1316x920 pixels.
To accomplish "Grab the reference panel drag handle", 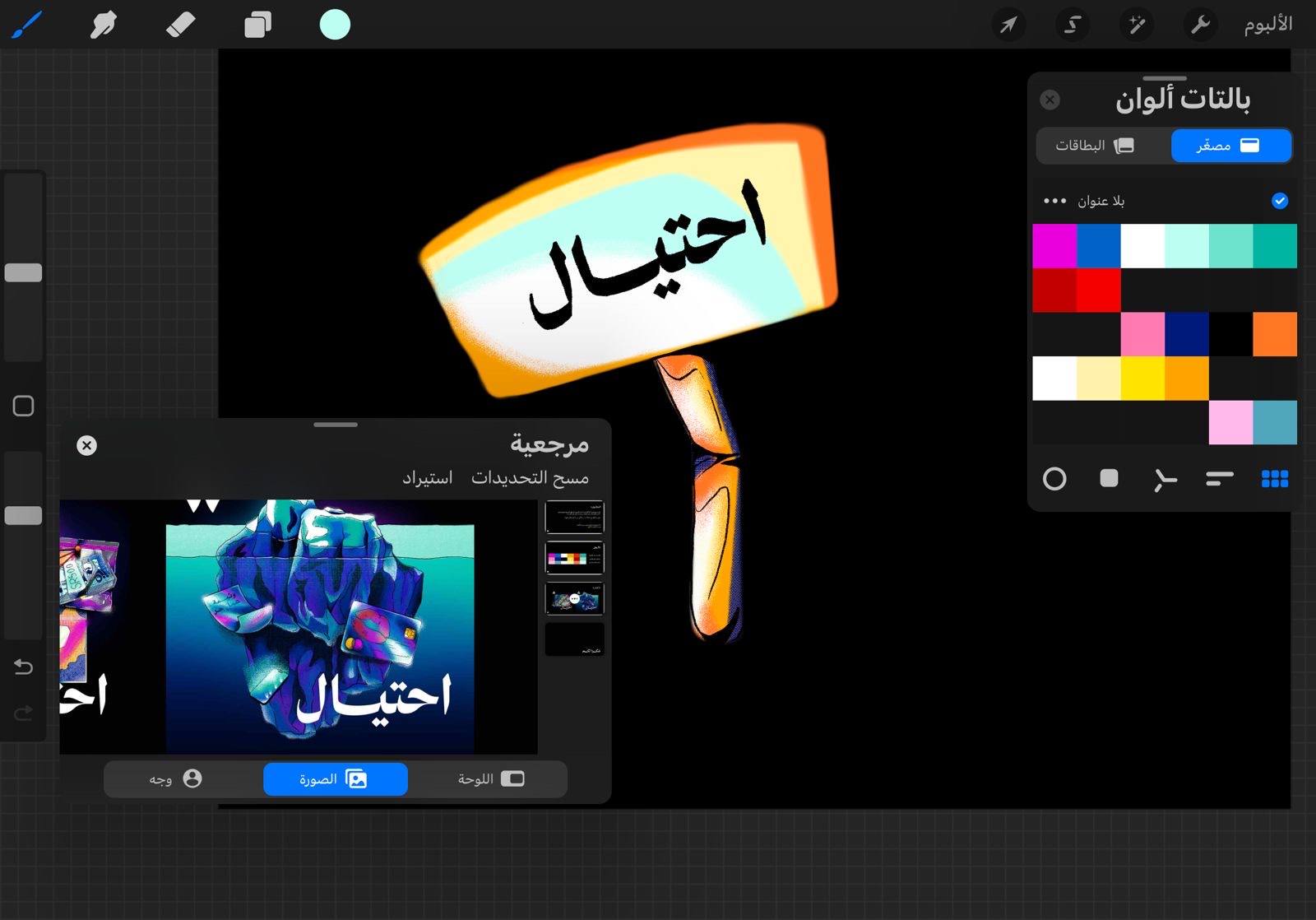I will pyautogui.click(x=336, y=425).
